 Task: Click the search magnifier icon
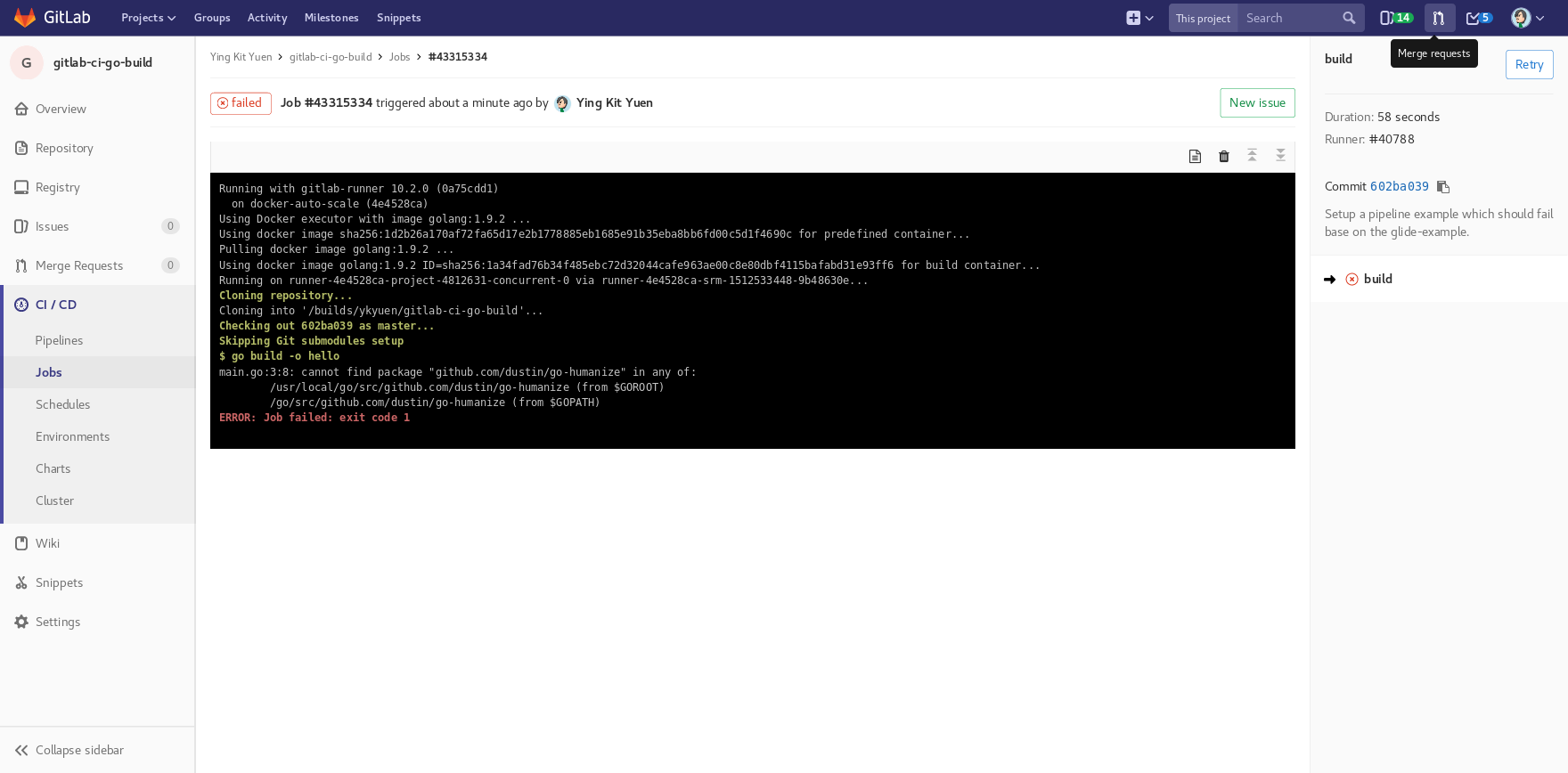pyautogui.click(x=1349, y=18)
